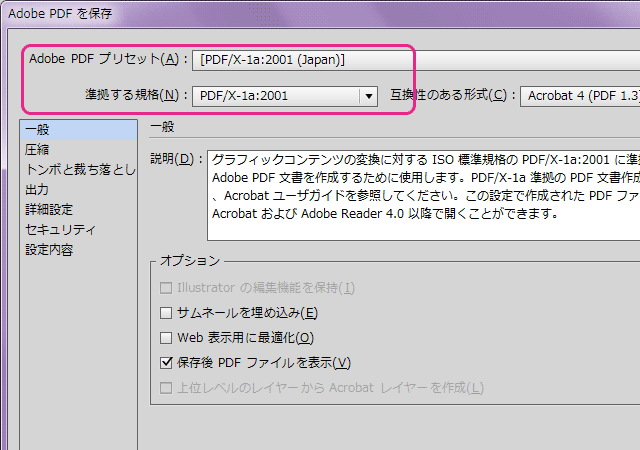The width and height of the screenshot is (640, 450).
Task: Select the 圧縮 category
Action: tap(78, 149)
